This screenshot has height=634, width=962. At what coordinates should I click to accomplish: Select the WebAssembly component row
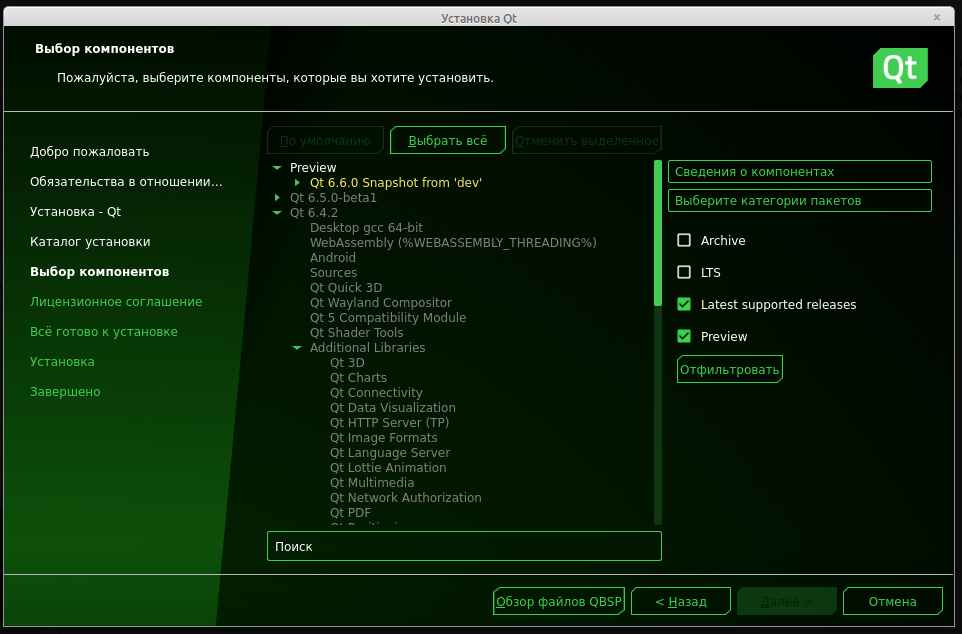(x=453, y=242)
